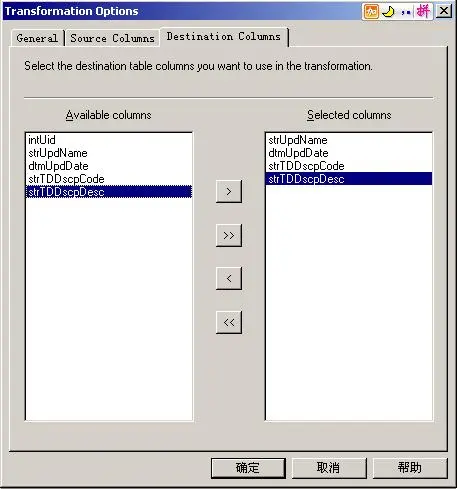Click the double left arrow remove-all button
This screenshot has height=489, width=458.
point(229,322)
